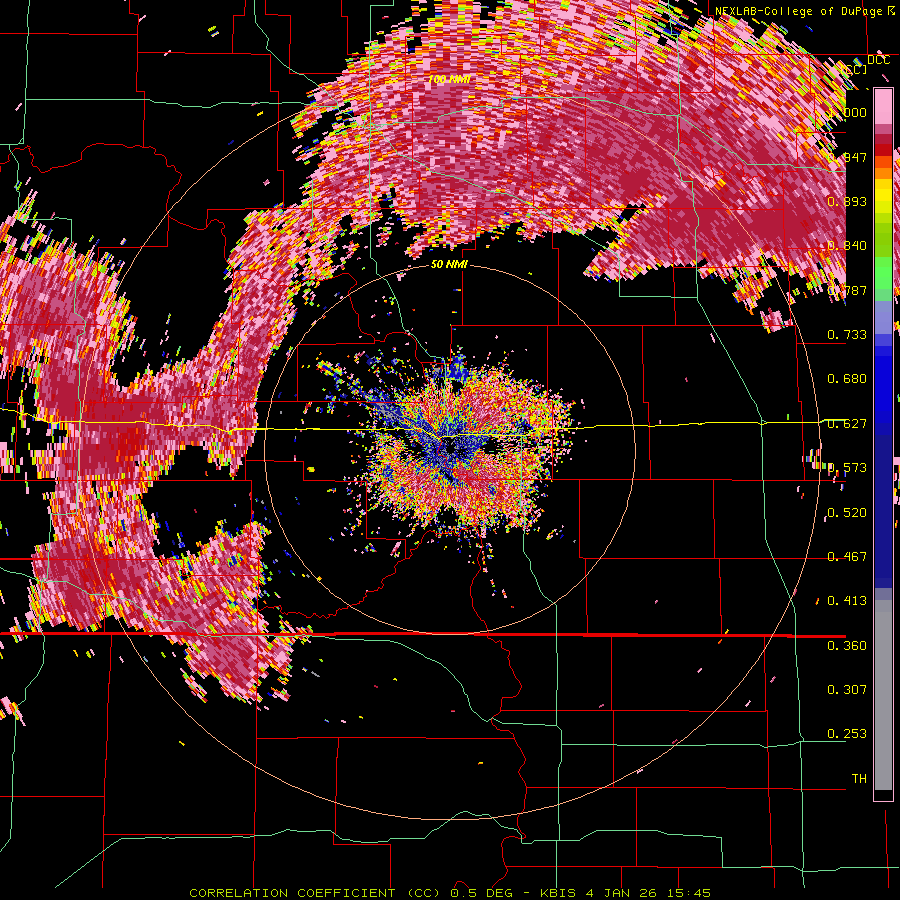The height and width of the screenshot is (900, 900).
Task: Click the TH threshold legend label
Action: point(859,779)
